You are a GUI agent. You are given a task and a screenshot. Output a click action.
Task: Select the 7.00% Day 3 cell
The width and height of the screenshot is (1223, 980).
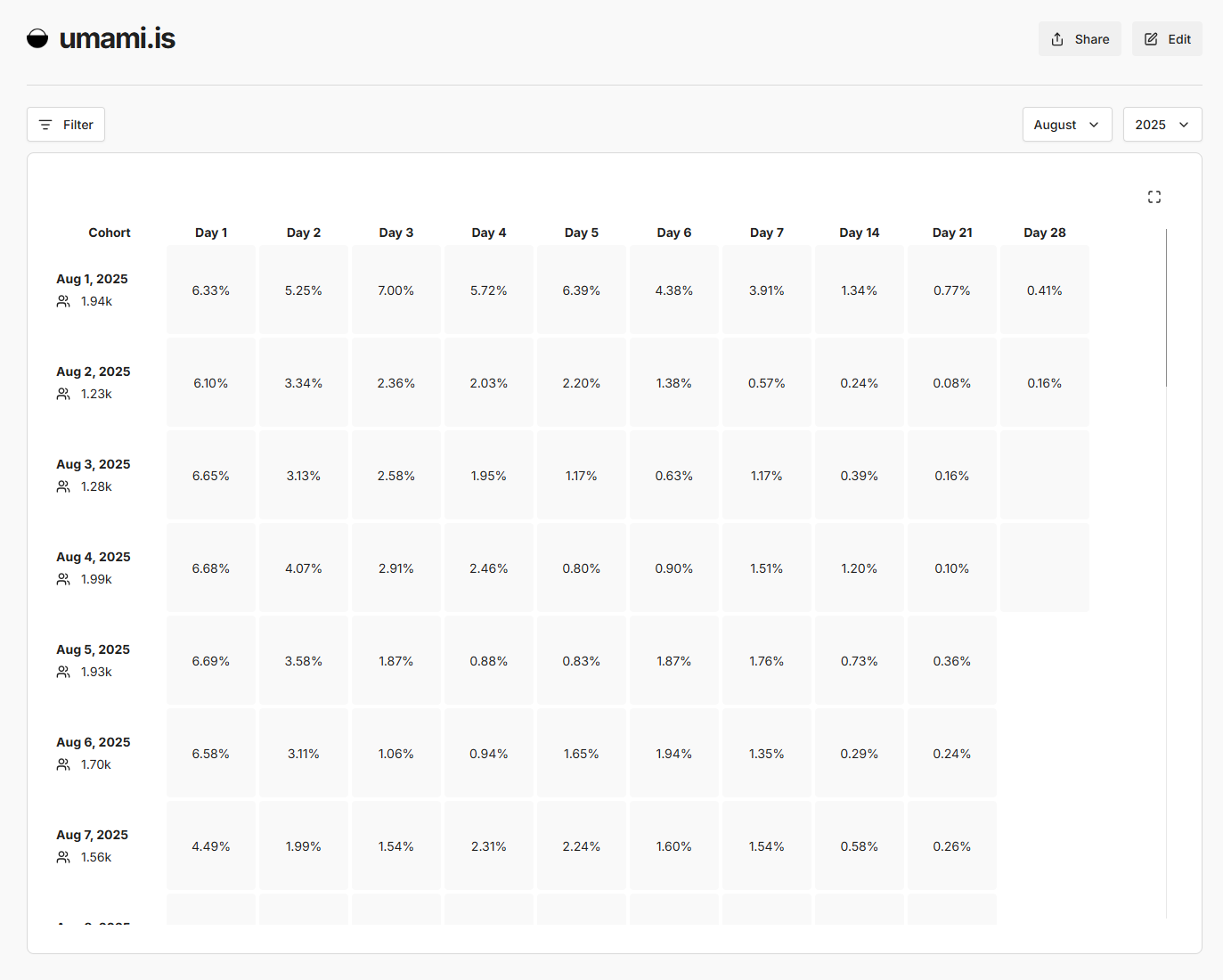[x=396, y=290]
